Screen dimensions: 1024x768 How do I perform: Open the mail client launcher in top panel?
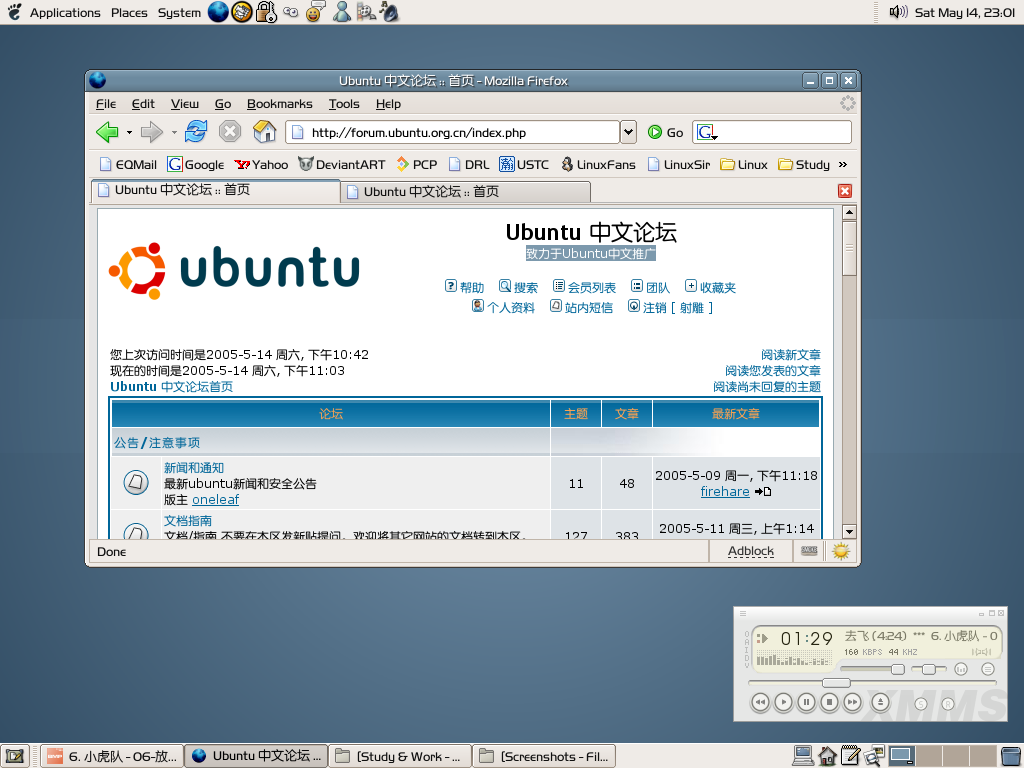242,12
